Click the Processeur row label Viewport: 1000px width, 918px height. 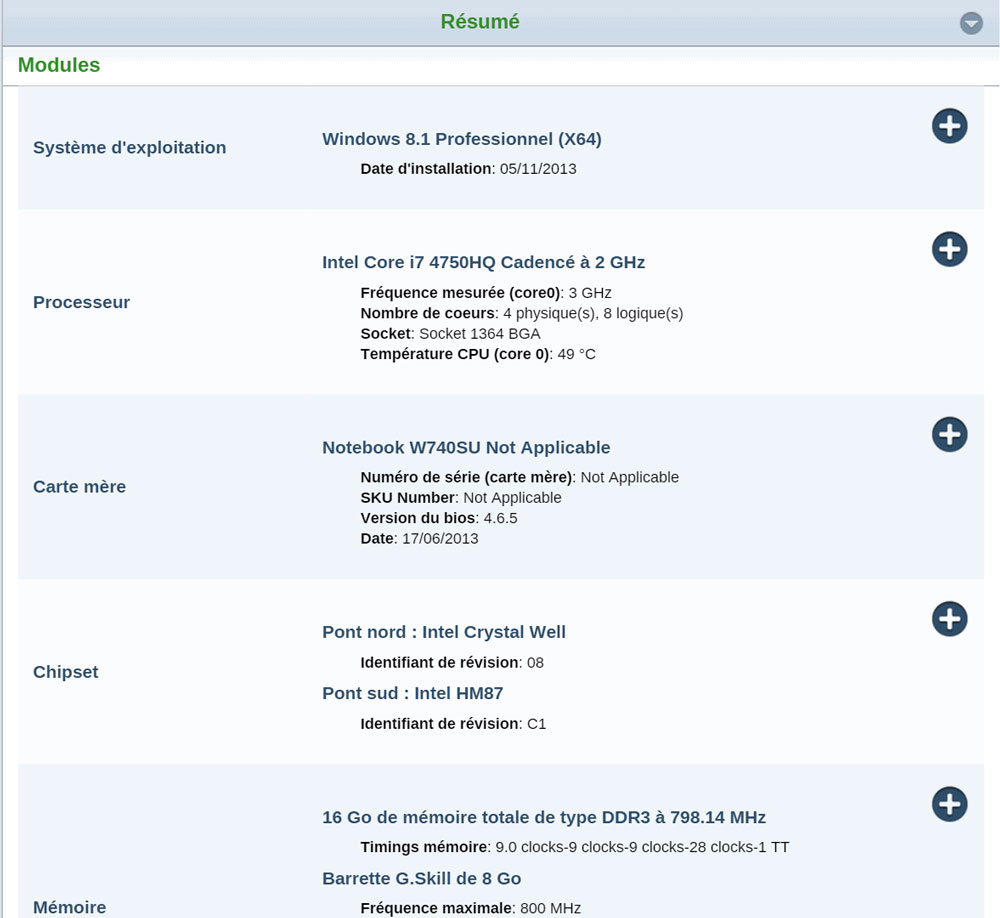click(81, 302)
